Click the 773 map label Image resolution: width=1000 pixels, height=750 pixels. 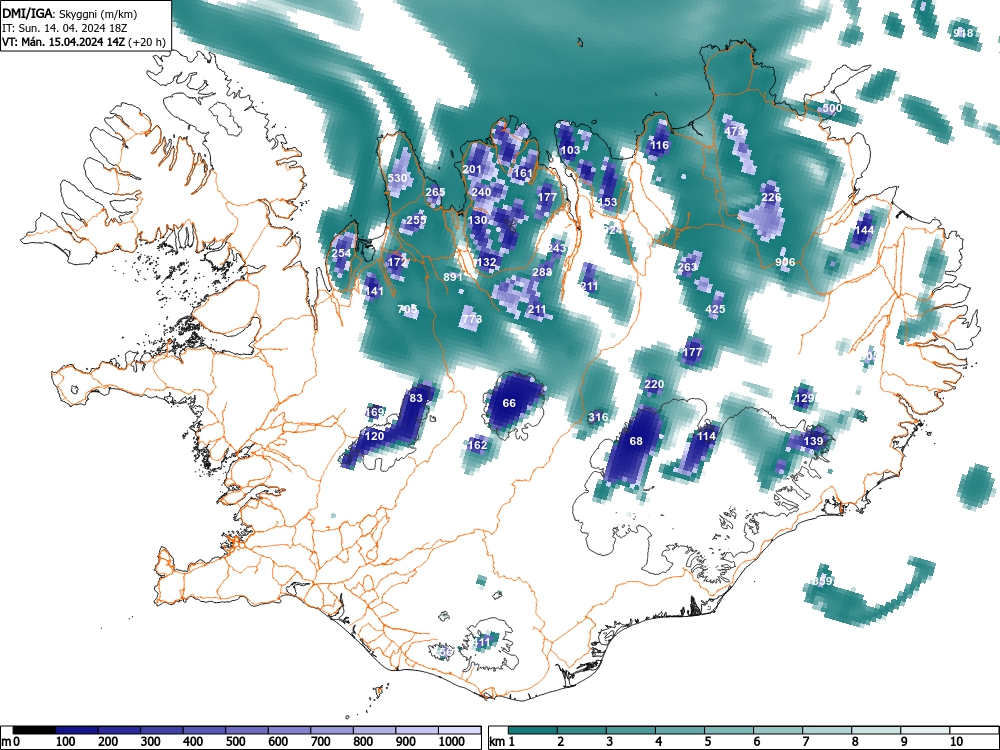(472, 319)
